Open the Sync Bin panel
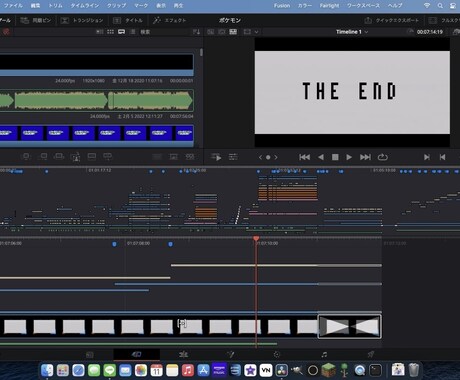The height and width of the screenshot is (380, 460). click(x=36, y=20)
